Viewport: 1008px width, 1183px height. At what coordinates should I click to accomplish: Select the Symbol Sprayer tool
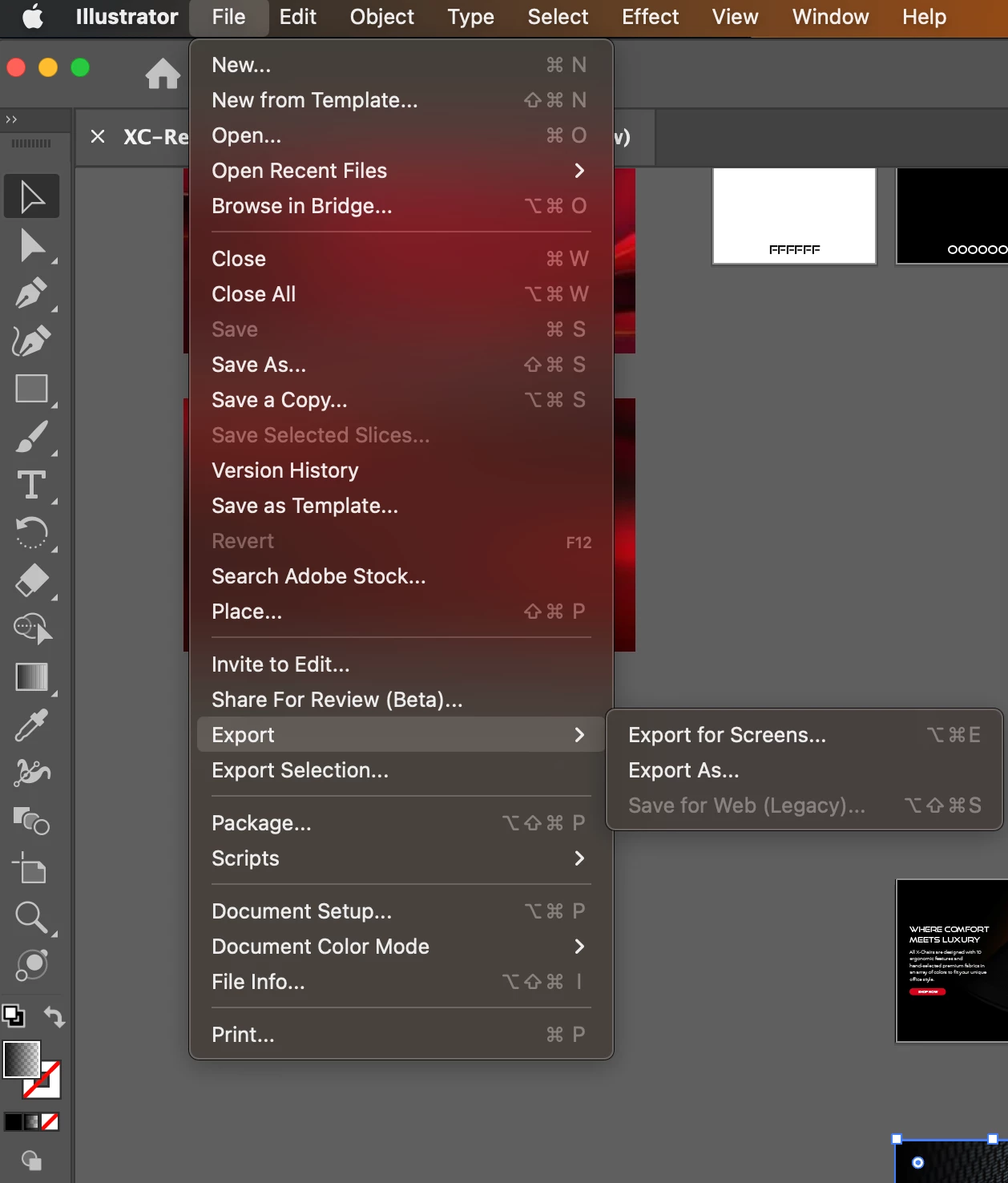click(x=32, y=965)
